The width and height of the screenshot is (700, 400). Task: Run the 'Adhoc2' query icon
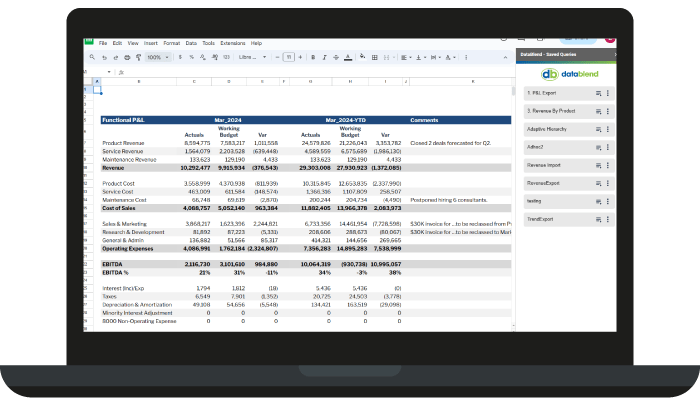[x=598, y=147]
